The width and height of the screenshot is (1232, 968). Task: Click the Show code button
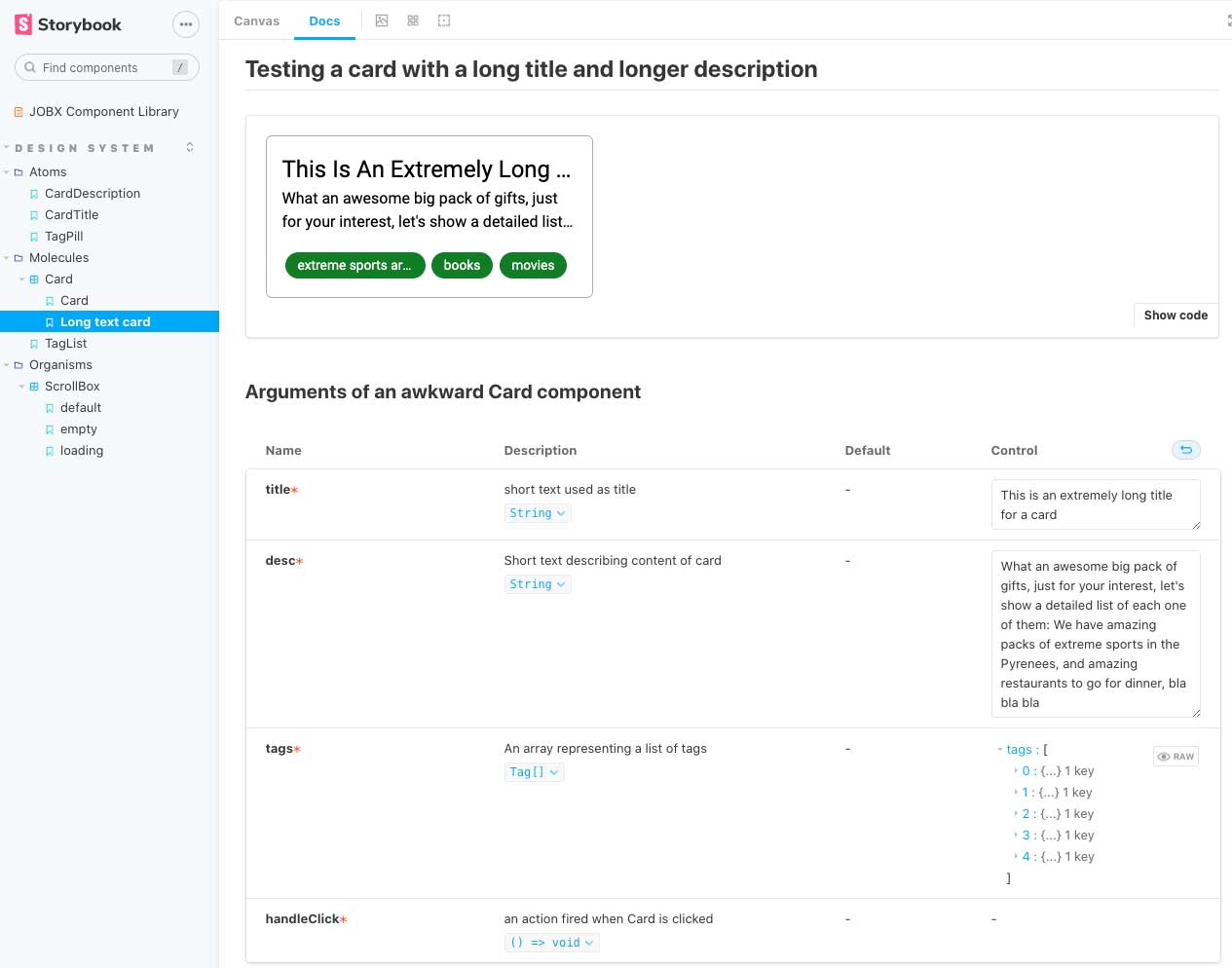(1175, 316)
